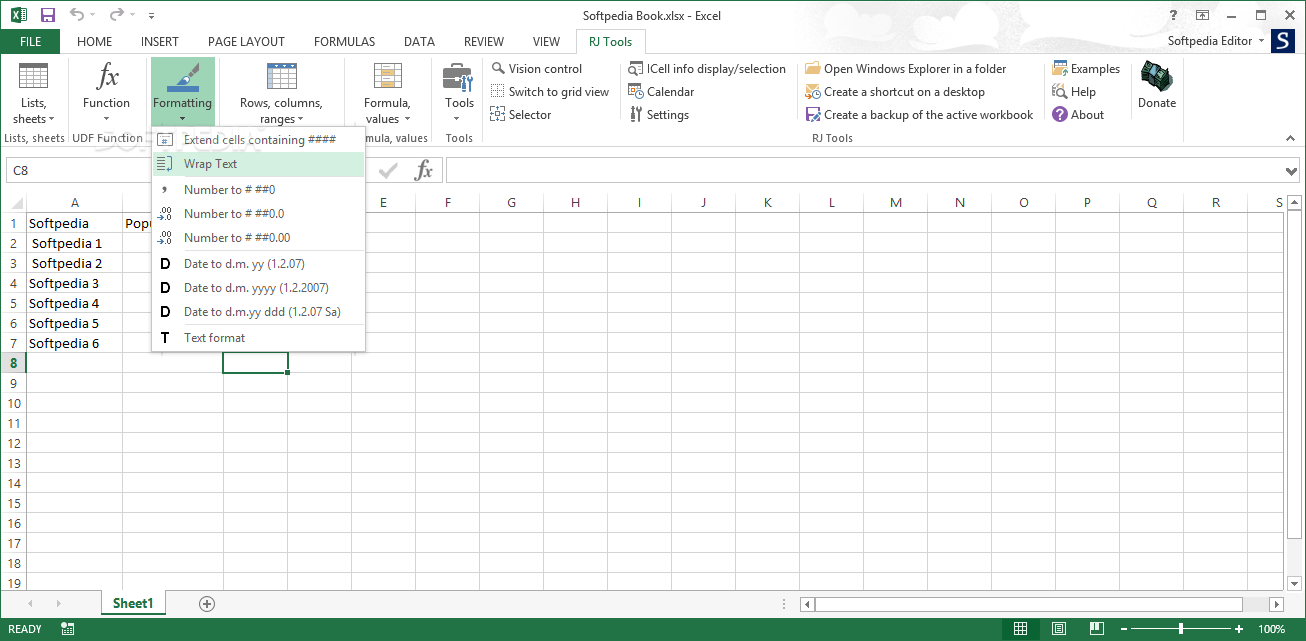Viewport: 1306px width, 641px height.
Task: Open the 100% zoom level dialog
Action: pyautogui.click(x=1271, y=629)
